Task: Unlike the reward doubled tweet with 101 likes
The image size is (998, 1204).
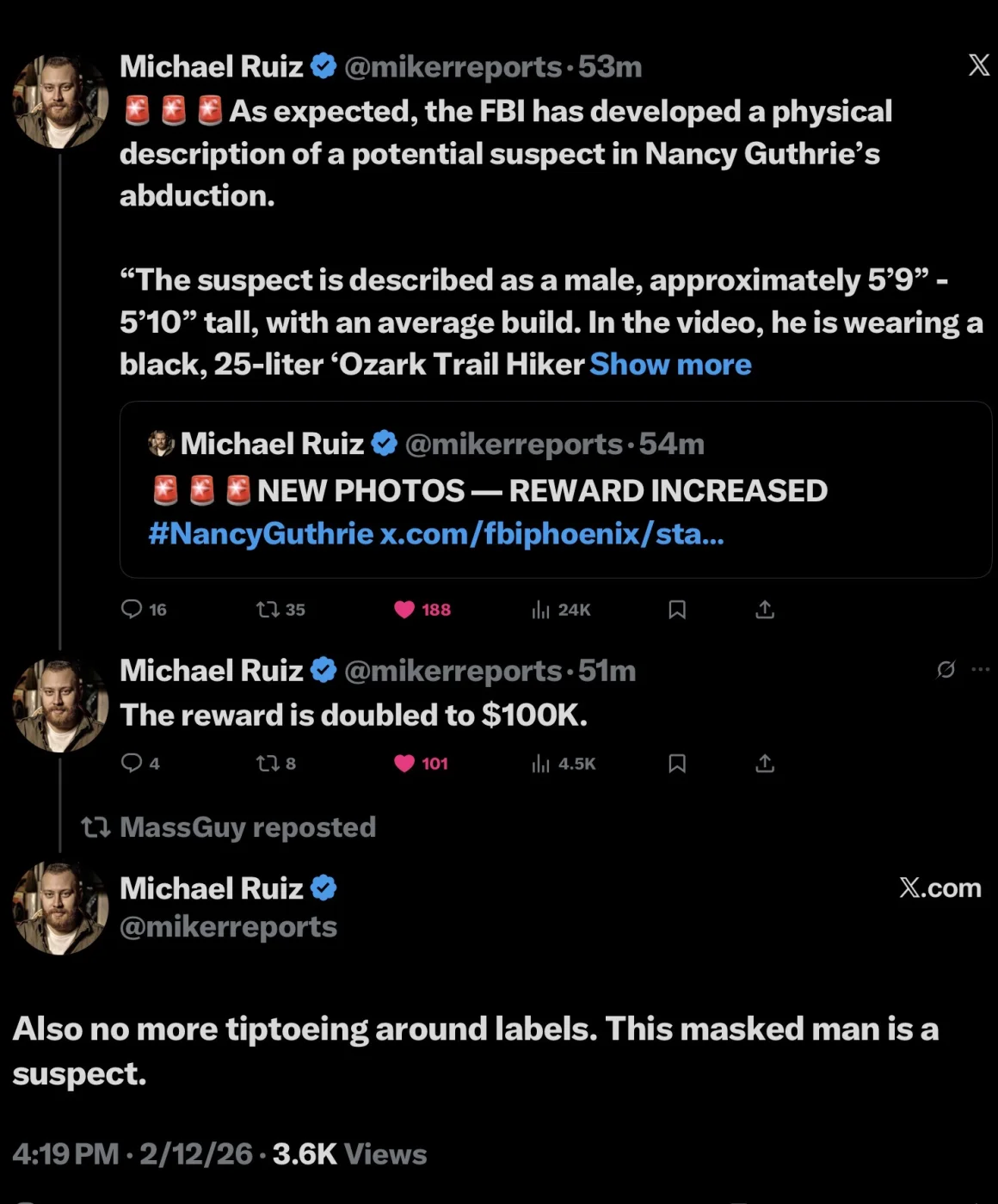Action: tap(404, 763)
